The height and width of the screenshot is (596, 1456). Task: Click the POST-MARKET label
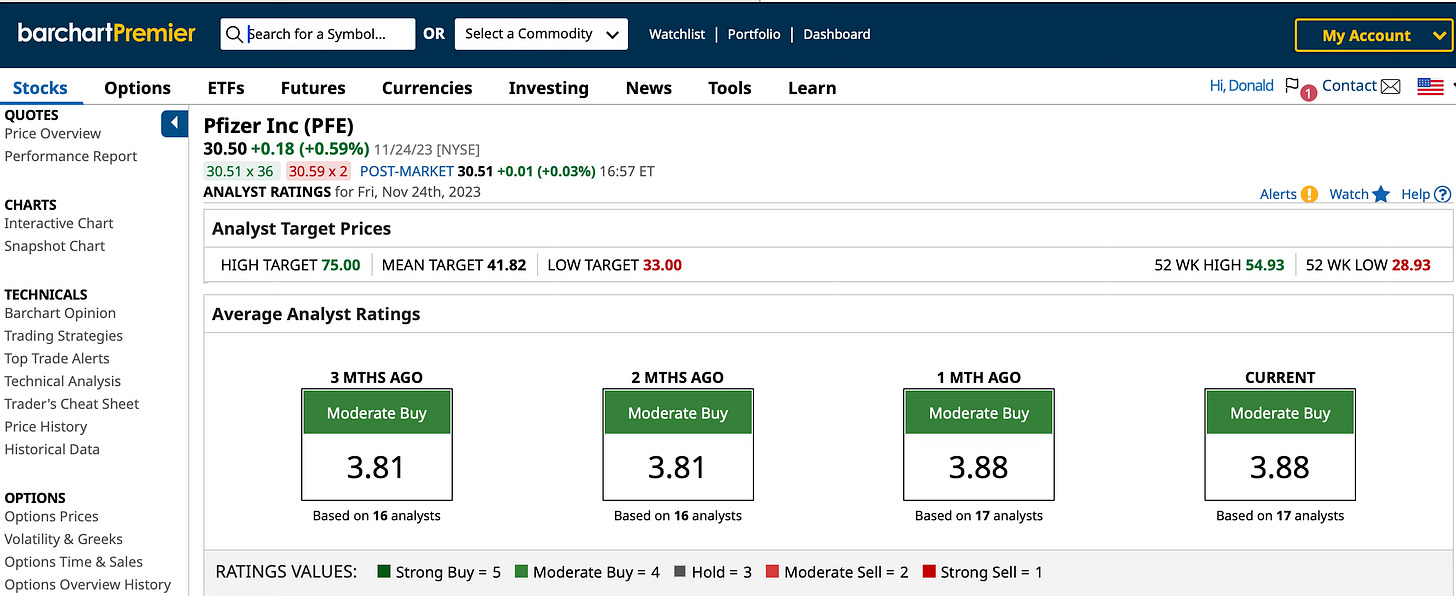tap(406, 171)
